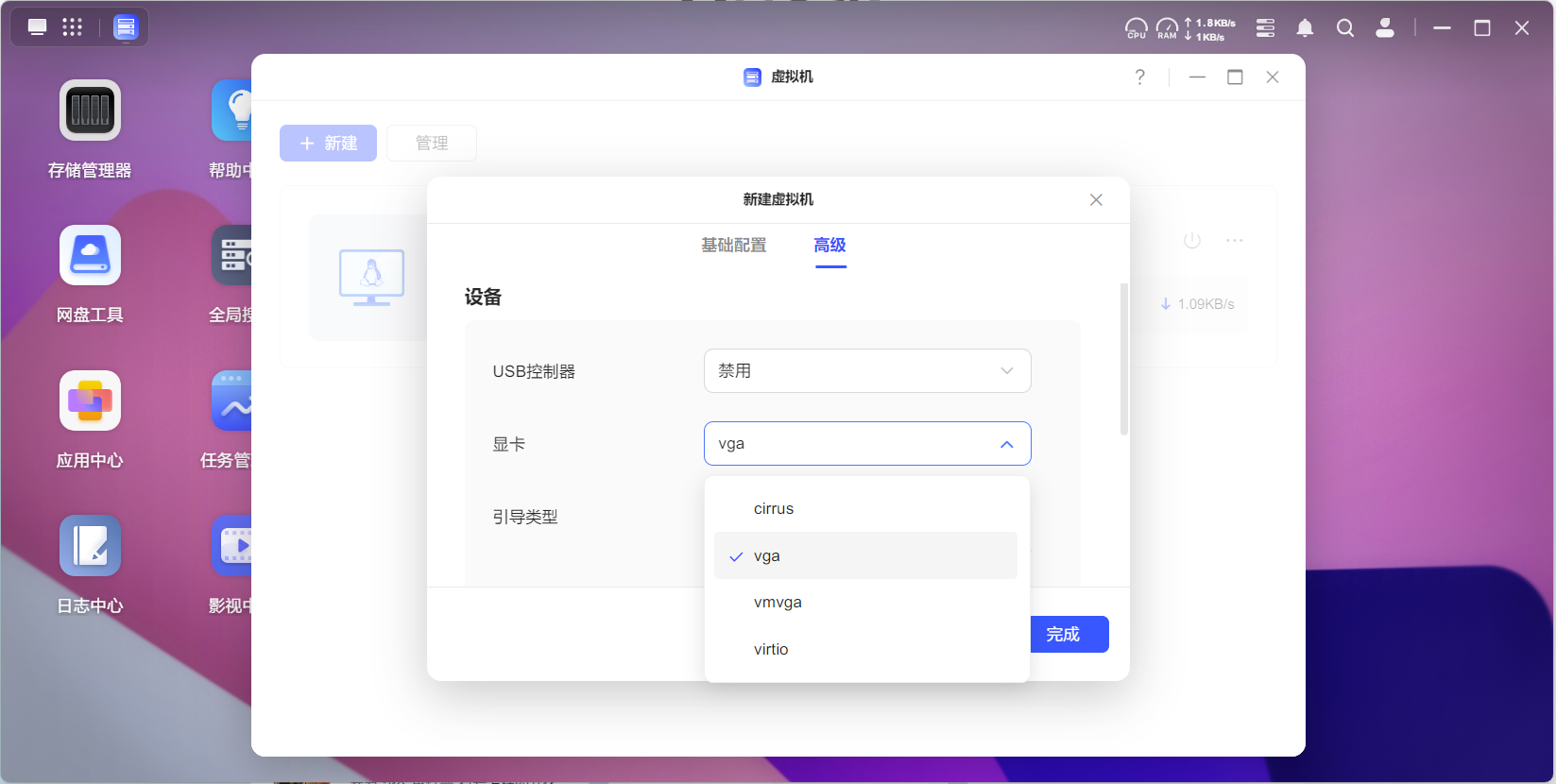Viewport: 1556px width, 784px height.
Task: Maximize the 虚拟机 window
Action: 1235,77
